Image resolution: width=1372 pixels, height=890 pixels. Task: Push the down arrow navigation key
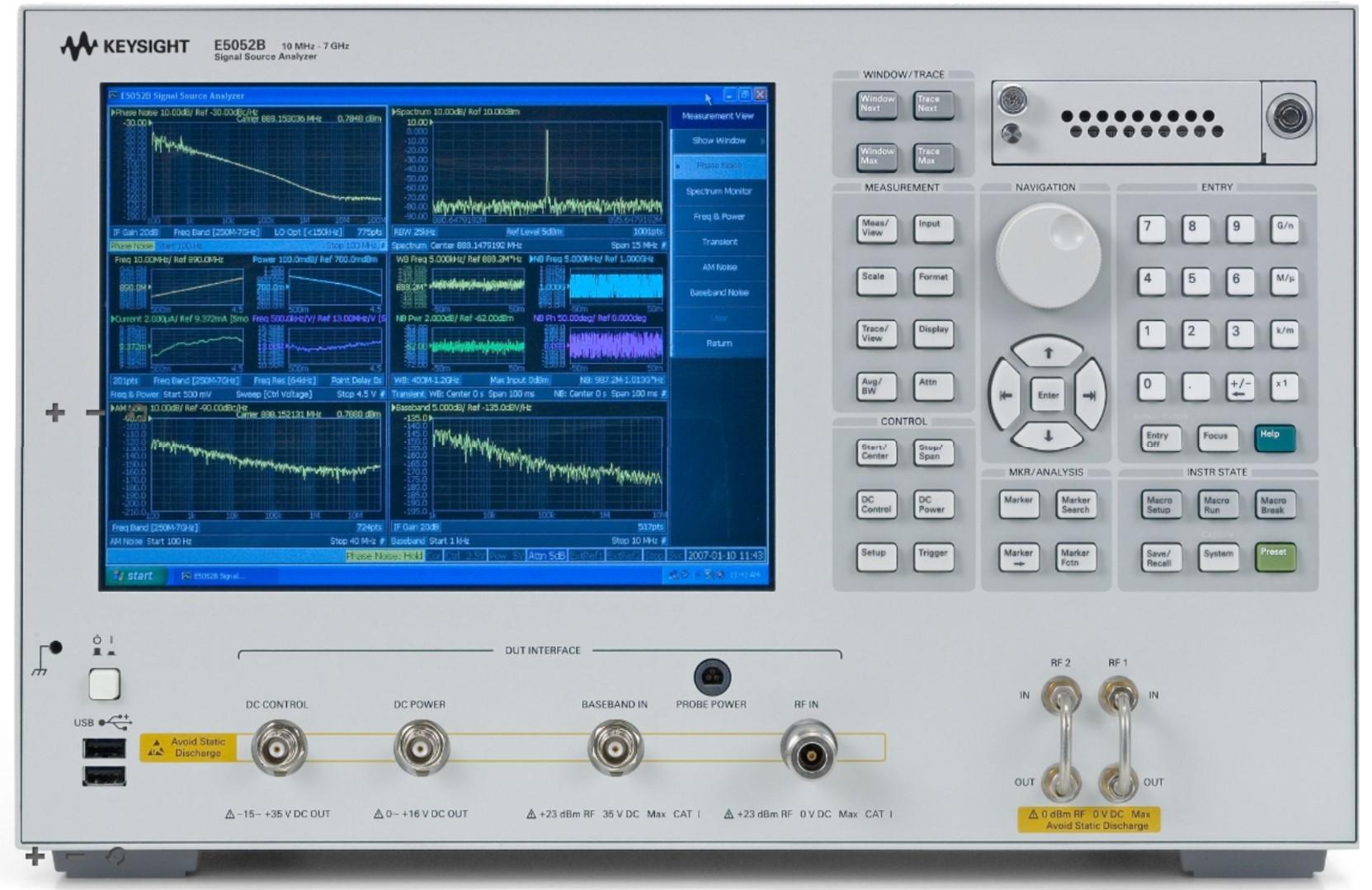click(1048, 436)
